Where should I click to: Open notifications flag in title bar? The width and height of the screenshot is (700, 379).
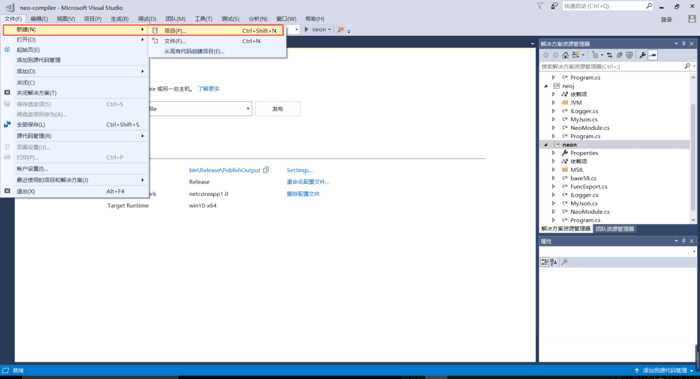[x=540, y=6]
